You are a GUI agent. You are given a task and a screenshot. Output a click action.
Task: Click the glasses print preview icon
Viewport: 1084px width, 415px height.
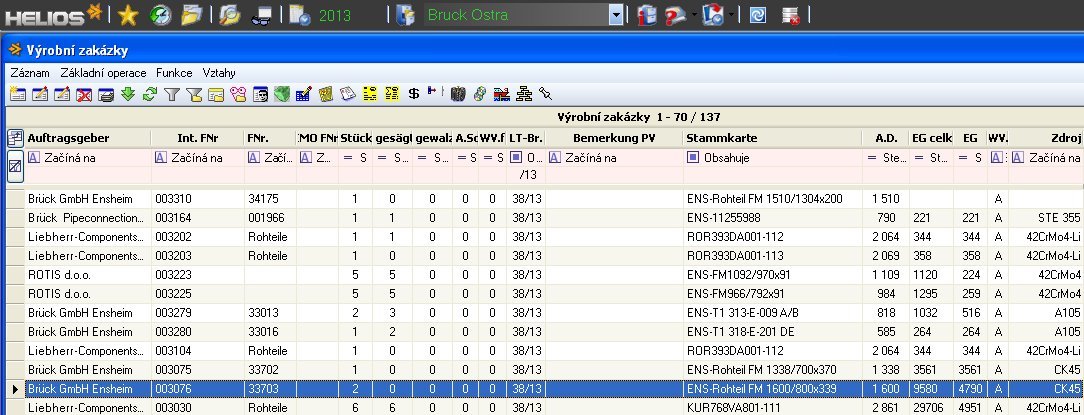pos(261,15)
